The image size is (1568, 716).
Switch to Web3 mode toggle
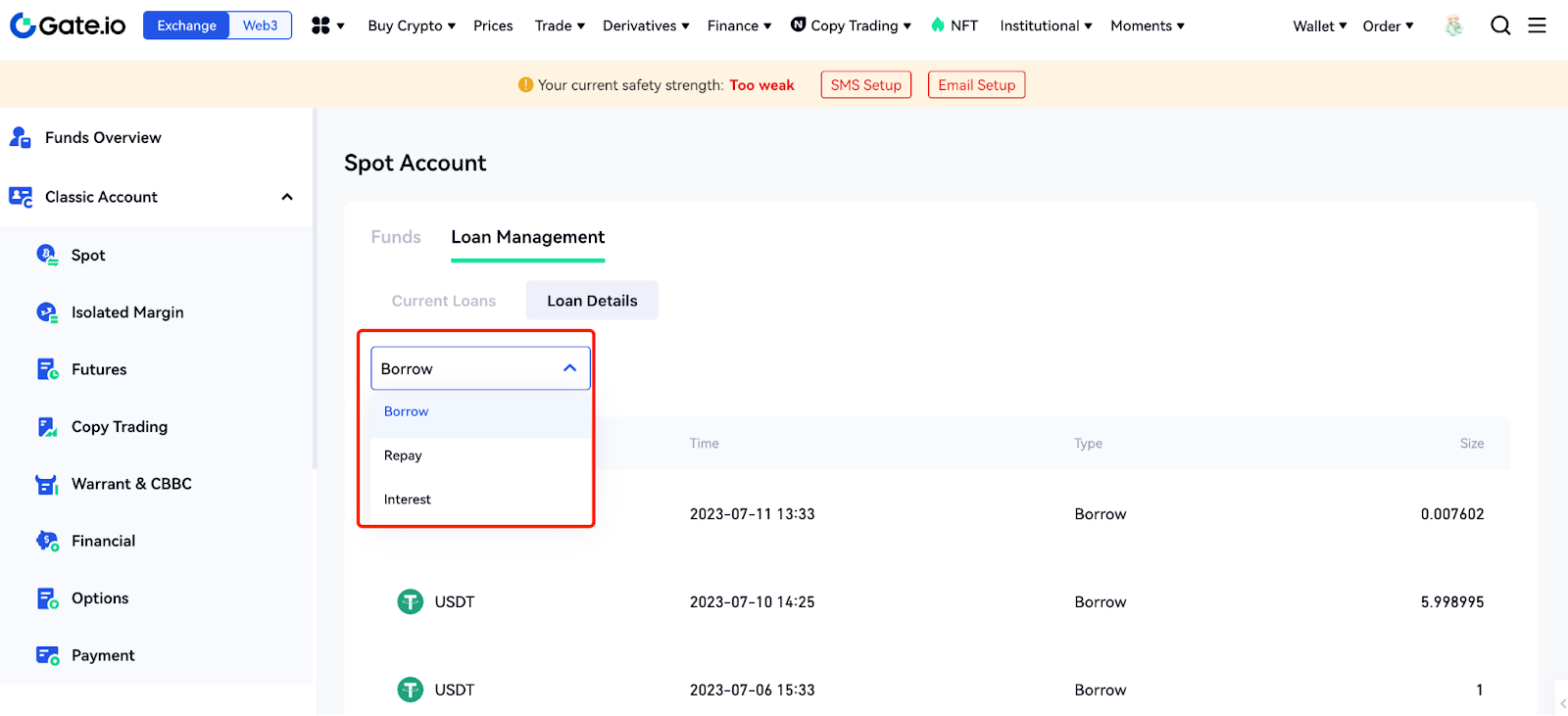pos(260,25)
